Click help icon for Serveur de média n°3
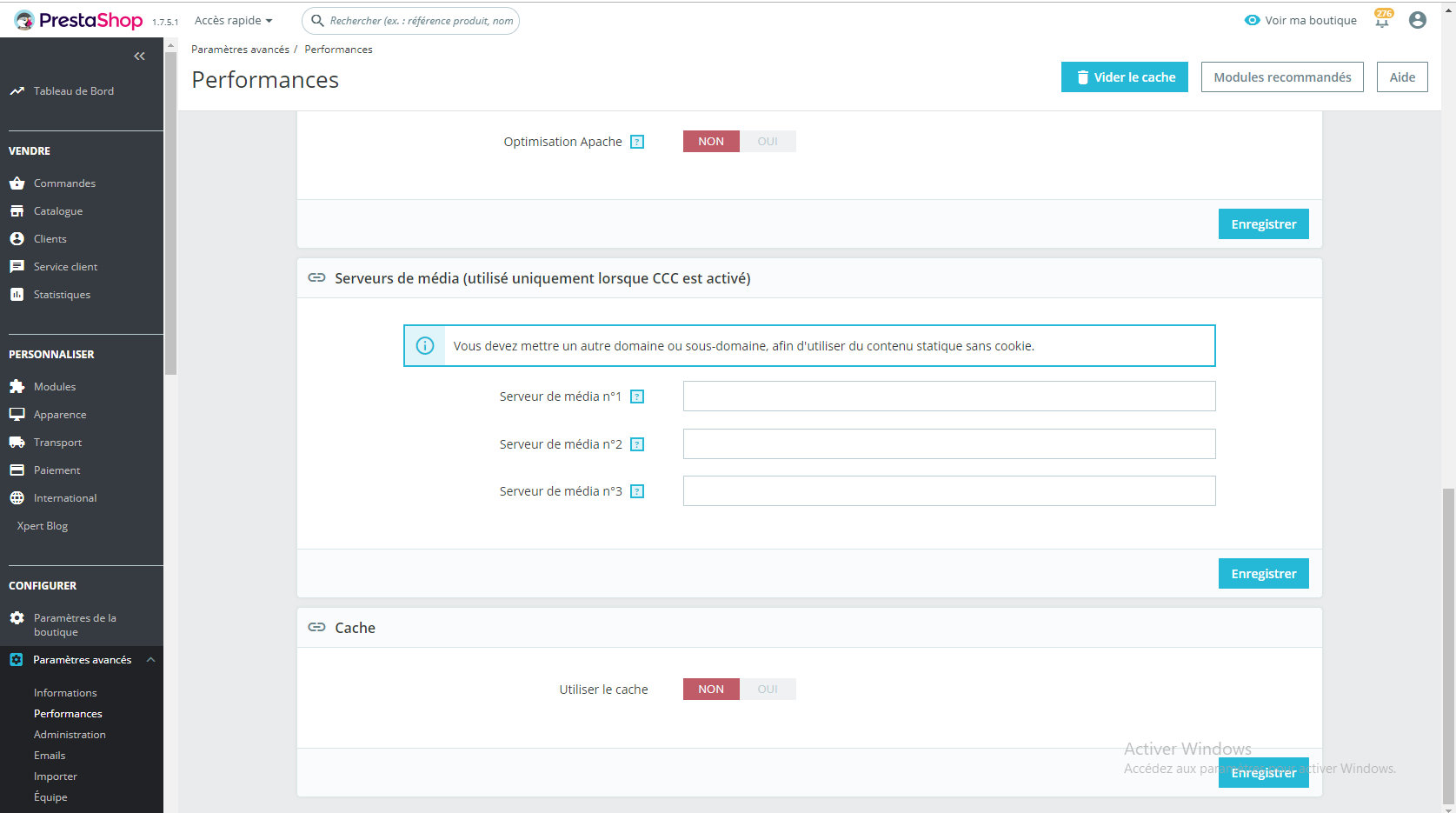Image resolution: width=1456 pixels, height=813 pixels. [x=637, y=491]
